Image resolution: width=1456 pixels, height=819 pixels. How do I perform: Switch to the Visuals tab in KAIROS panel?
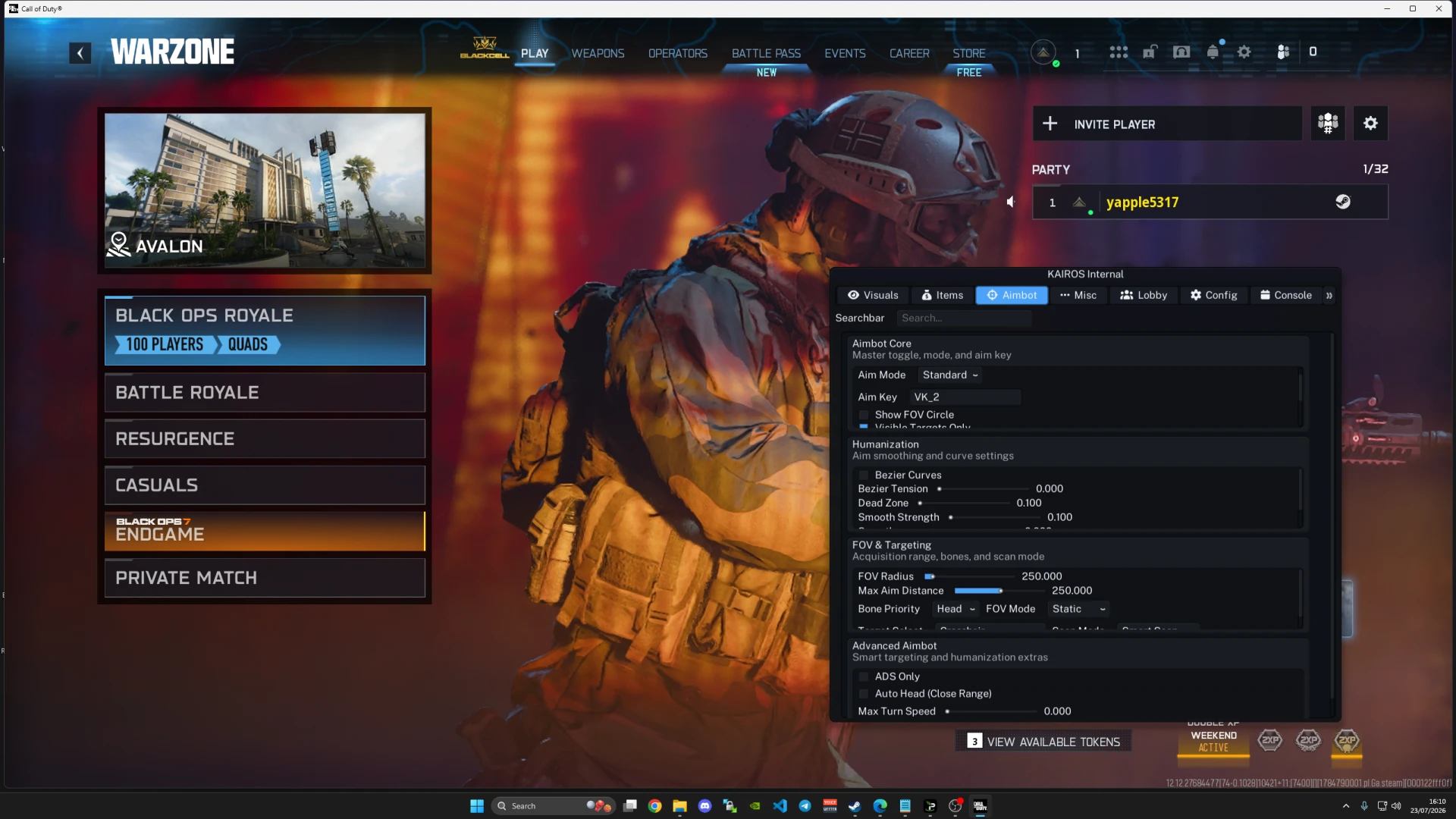(873, 296)
